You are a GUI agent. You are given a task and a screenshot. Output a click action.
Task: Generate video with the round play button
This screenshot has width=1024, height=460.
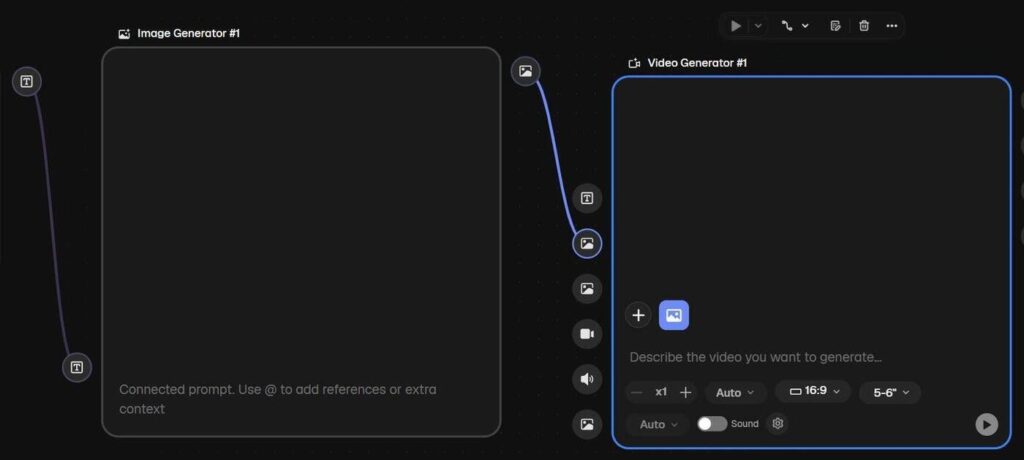987,424
